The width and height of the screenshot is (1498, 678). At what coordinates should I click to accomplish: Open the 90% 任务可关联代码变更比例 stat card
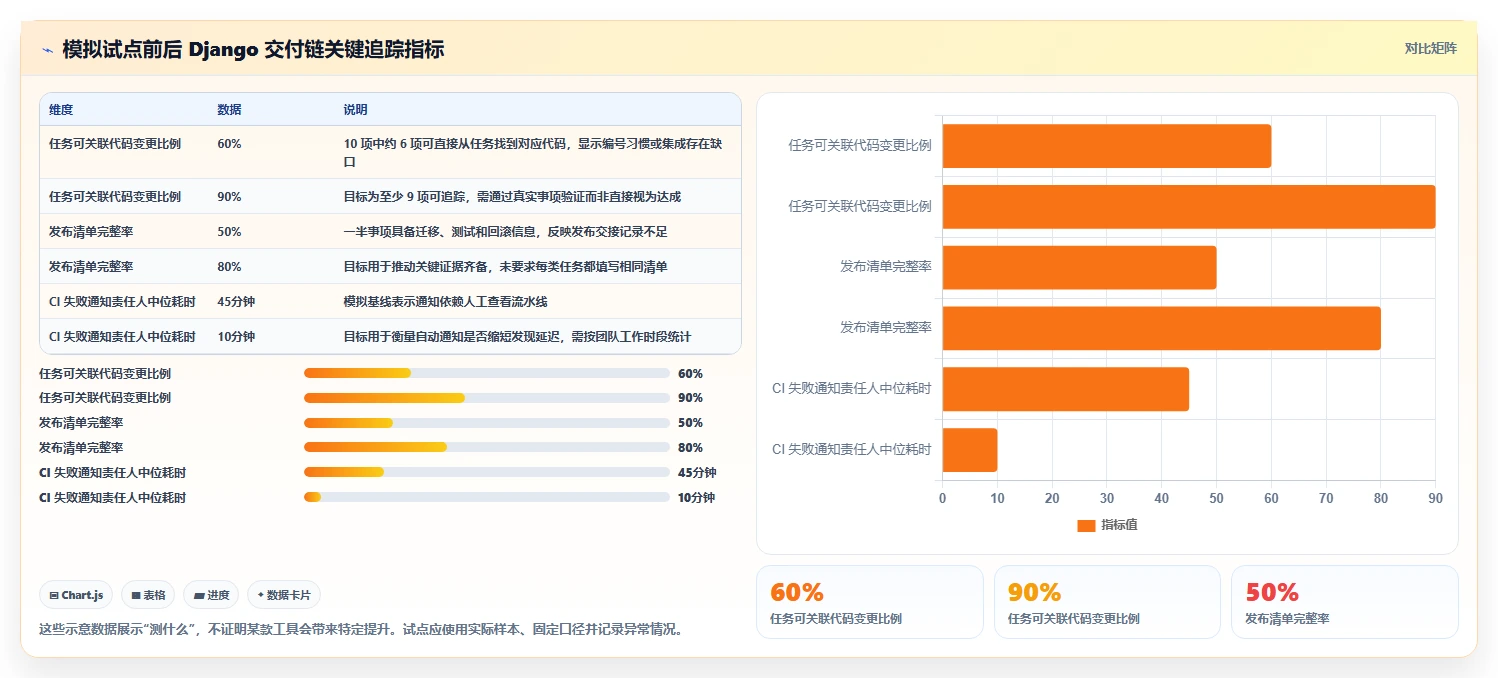(1107, 601)
